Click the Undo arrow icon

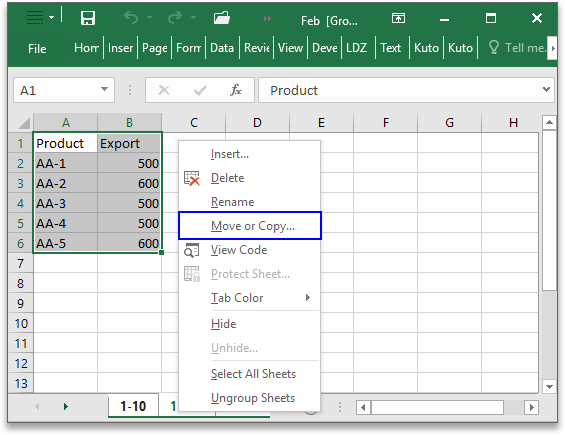[131, 17]
